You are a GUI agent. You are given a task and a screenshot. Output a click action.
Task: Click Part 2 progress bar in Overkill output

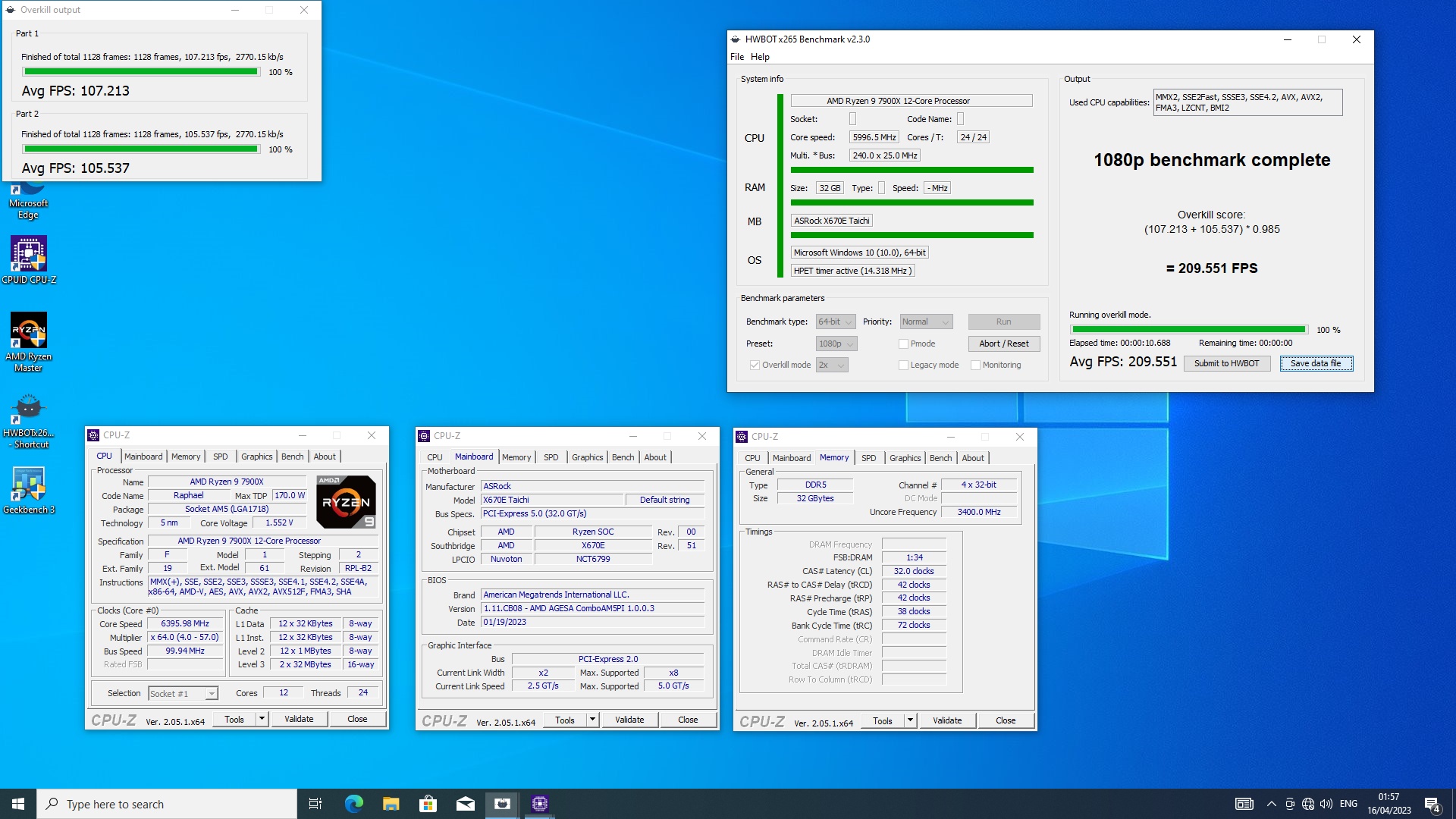point(141,149)
